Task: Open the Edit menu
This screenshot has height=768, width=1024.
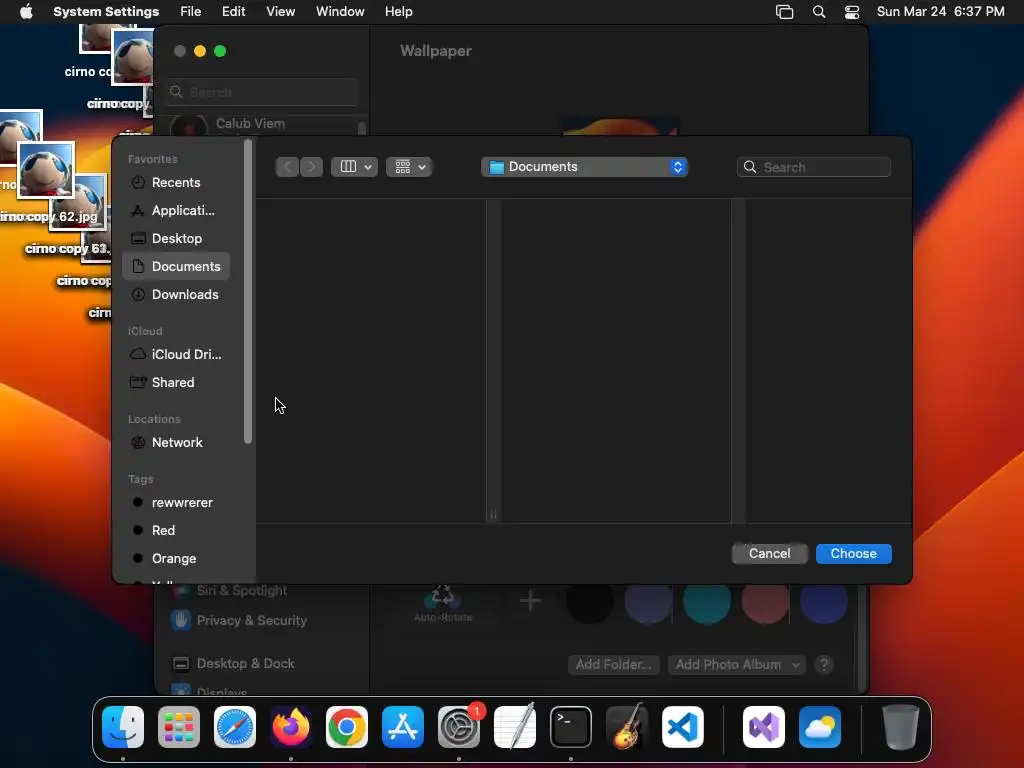Action: (x=233, y=12)
